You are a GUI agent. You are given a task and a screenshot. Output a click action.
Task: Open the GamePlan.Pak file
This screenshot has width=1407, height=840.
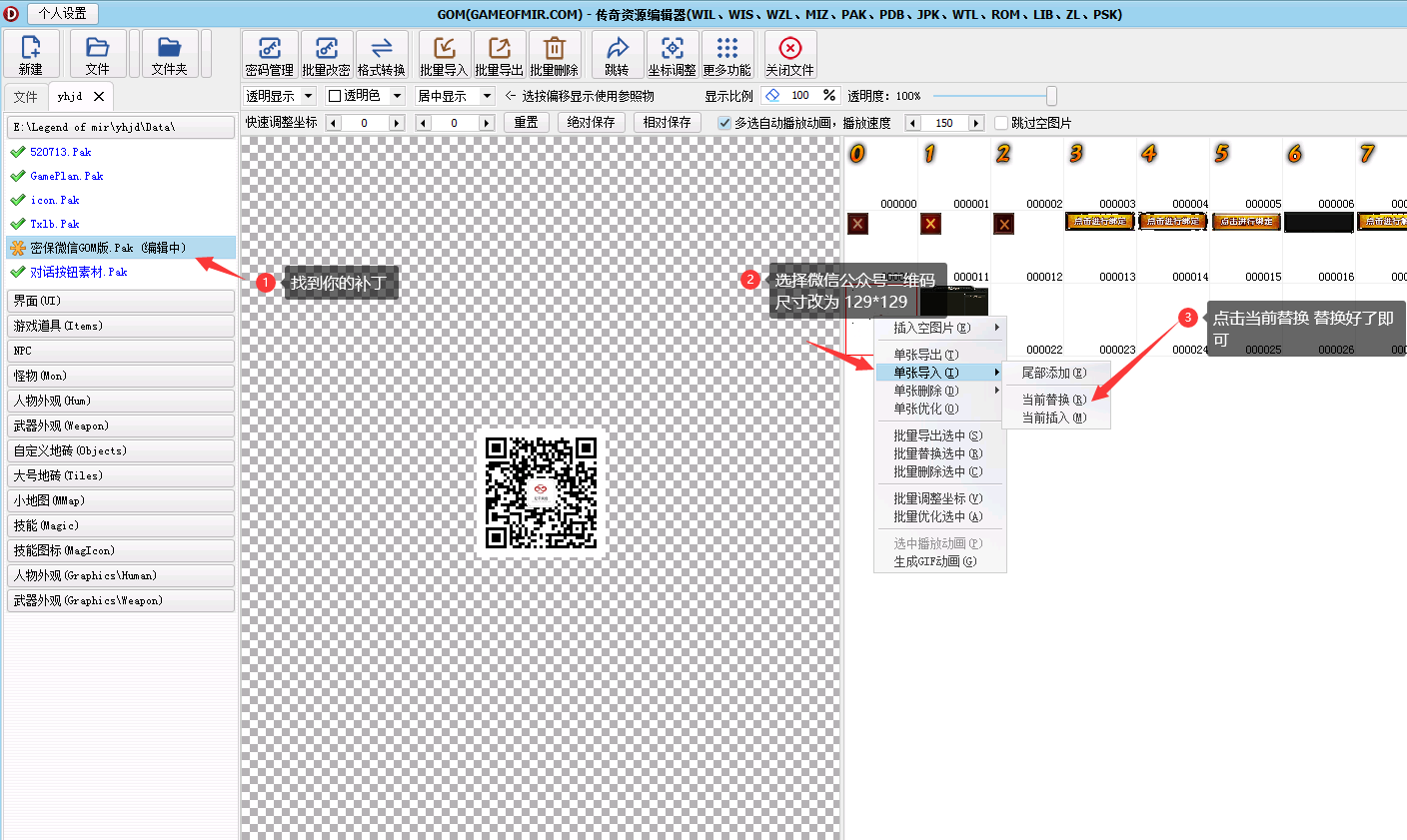click(66, 176)
